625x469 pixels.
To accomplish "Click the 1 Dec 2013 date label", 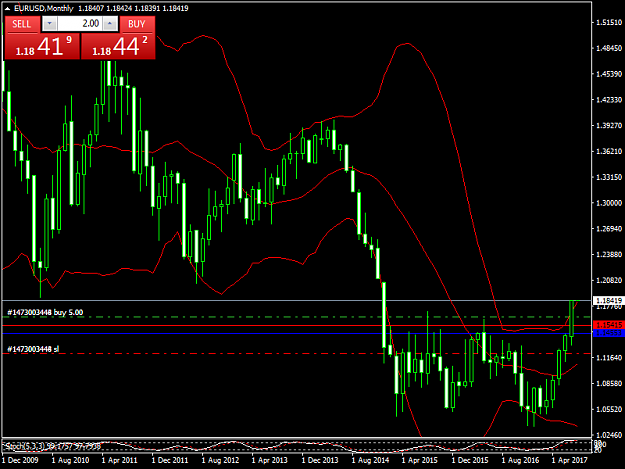I will pyautogui.click(x=320, y=460).
